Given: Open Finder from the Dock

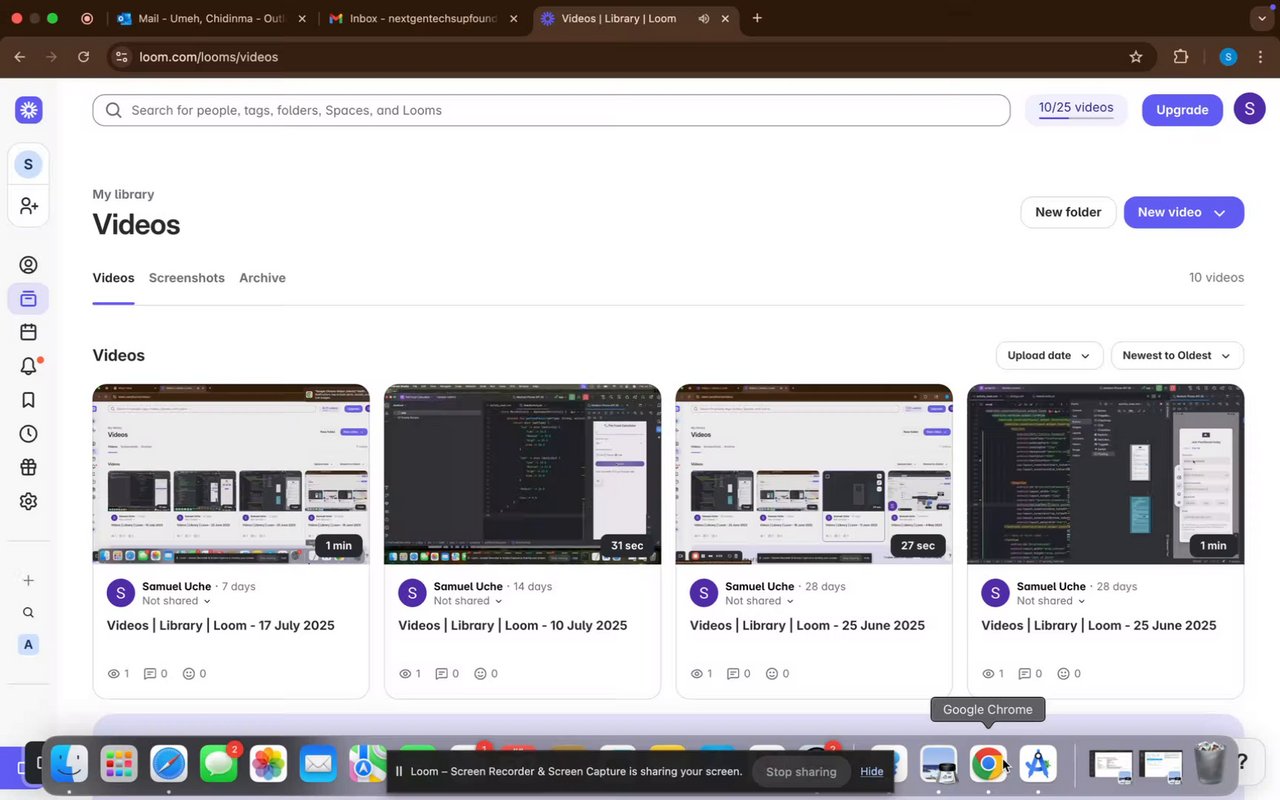Looking at the screenshot, I should tap(69, 764).
